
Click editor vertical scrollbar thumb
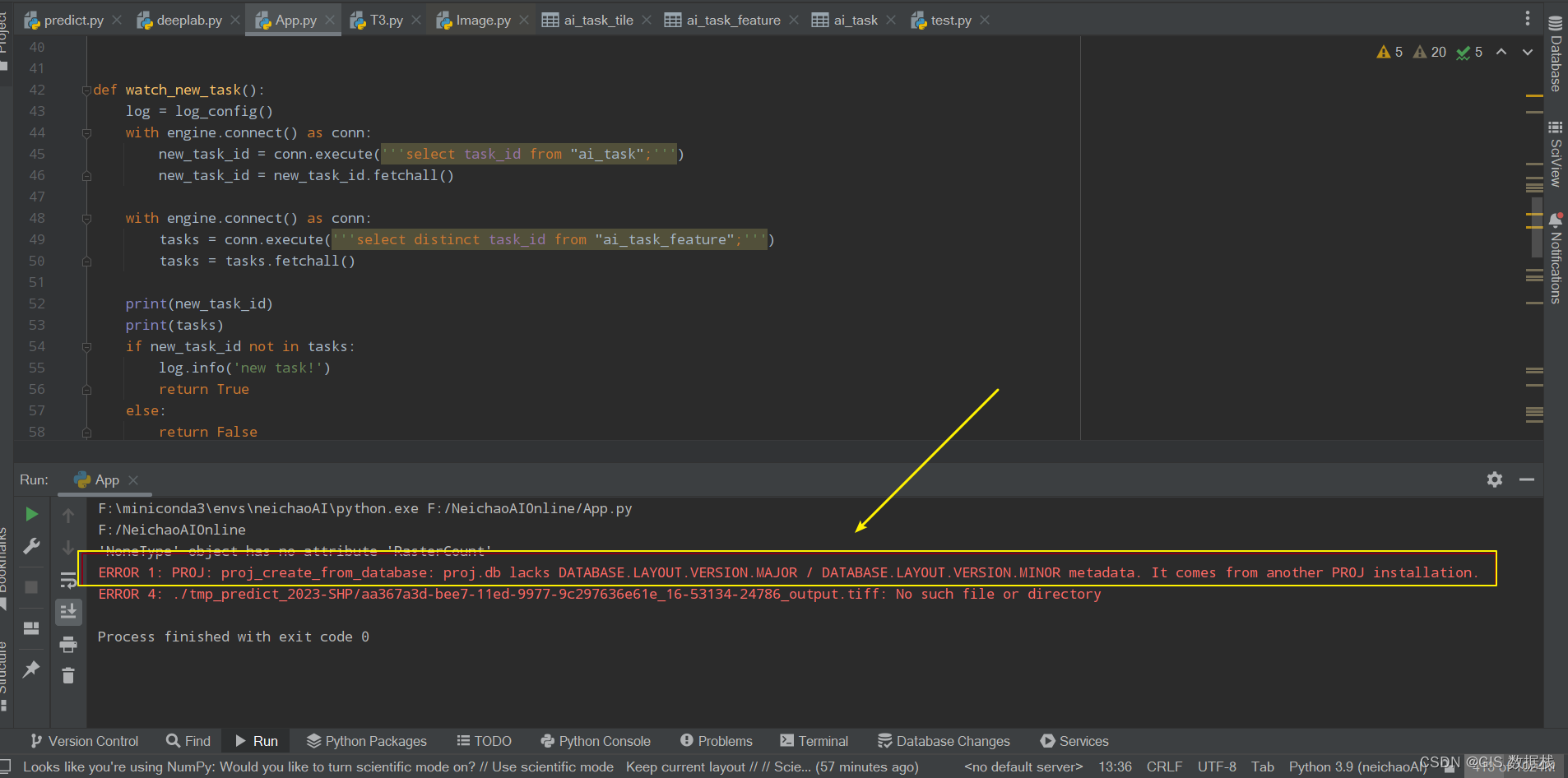click(1535, 227)
